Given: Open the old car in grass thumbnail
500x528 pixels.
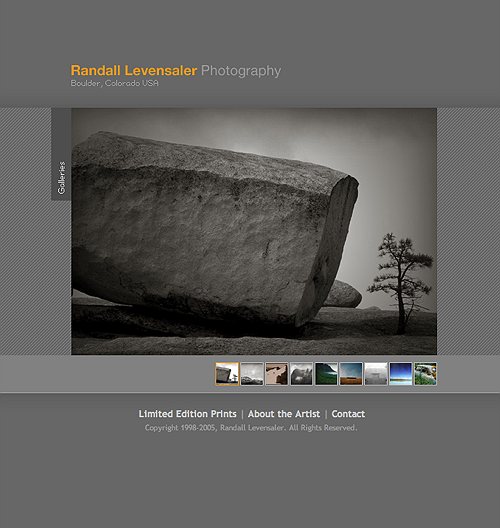Looking at the screenshot, I should point(425,374).
